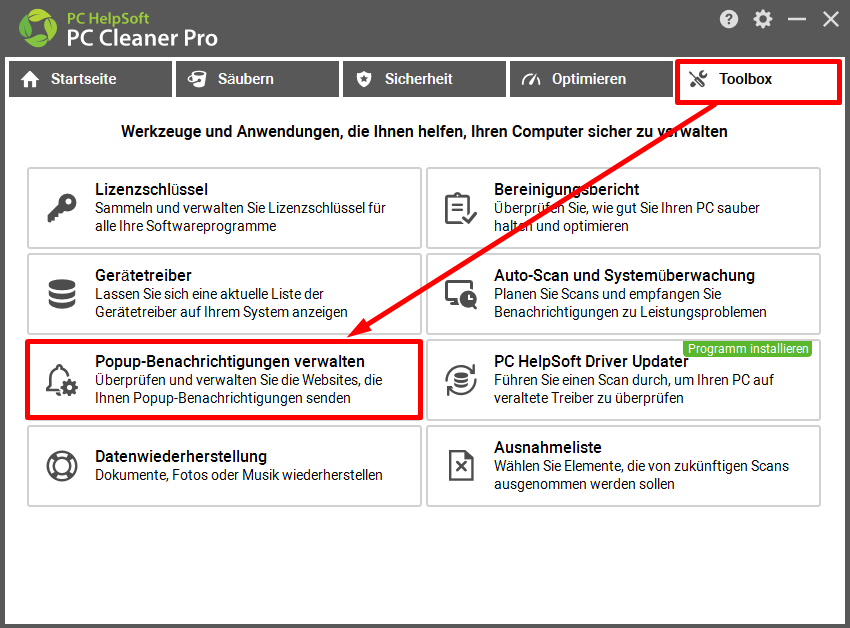850x628 pixels.
Task: Open Popup-Benachrichtigungen verwalten
Action: click(x=224, y=380)
